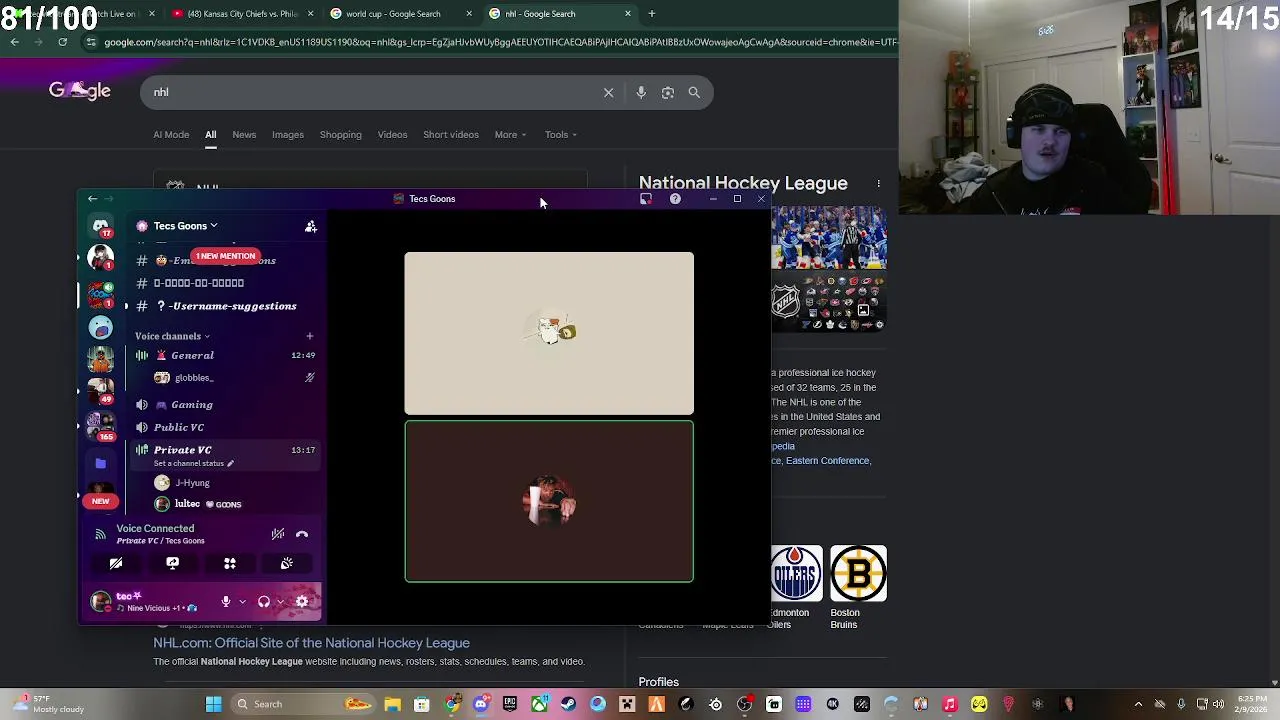Show hidden system tray icons
The image size is (1280, 720).
coord(1138,704)
